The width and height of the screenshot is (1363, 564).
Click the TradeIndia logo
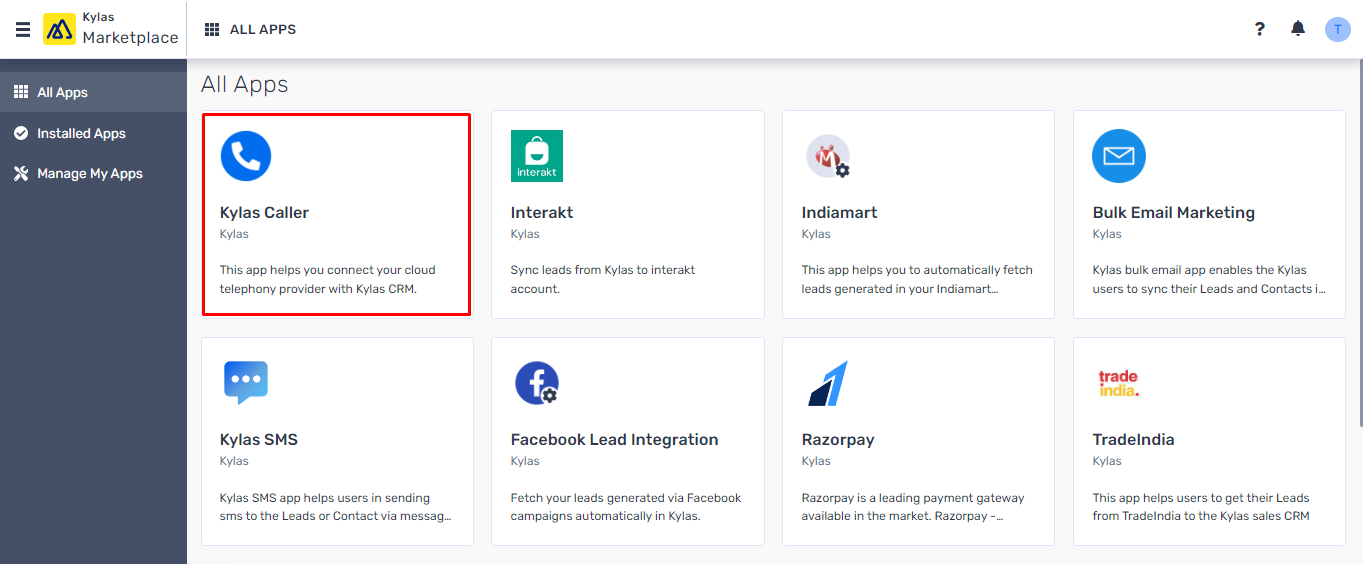(x=1118, y=383)
